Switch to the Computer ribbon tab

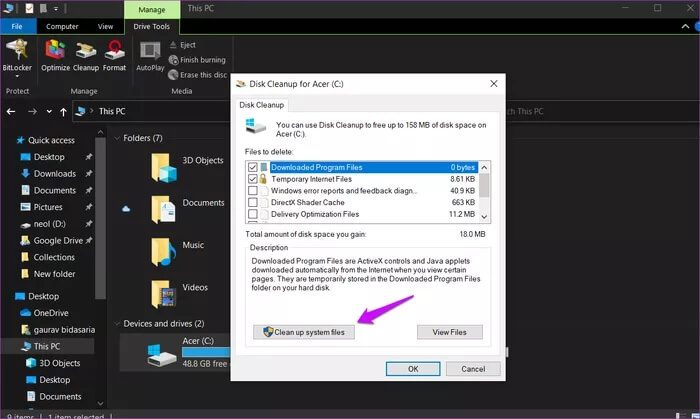(62, 26)
